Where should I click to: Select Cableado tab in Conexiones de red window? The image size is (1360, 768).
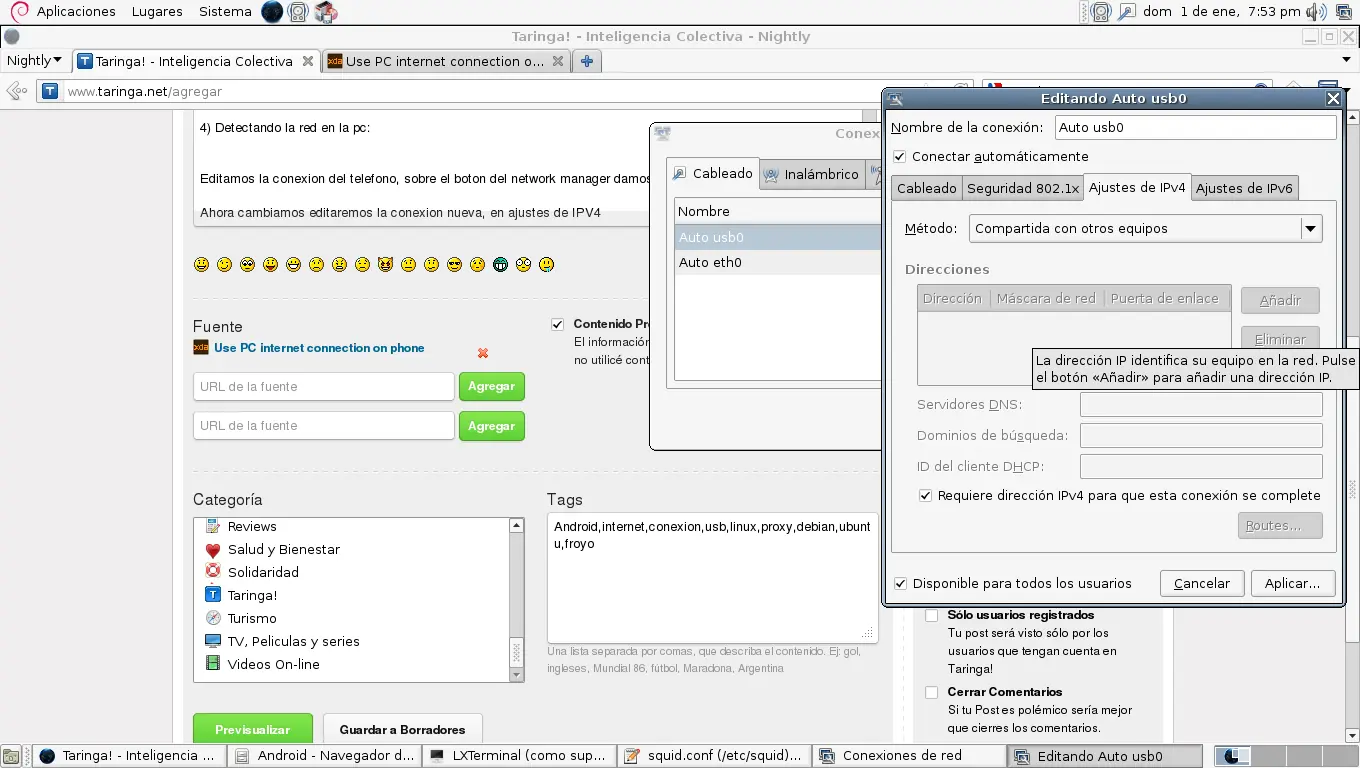tap(713, 173)
